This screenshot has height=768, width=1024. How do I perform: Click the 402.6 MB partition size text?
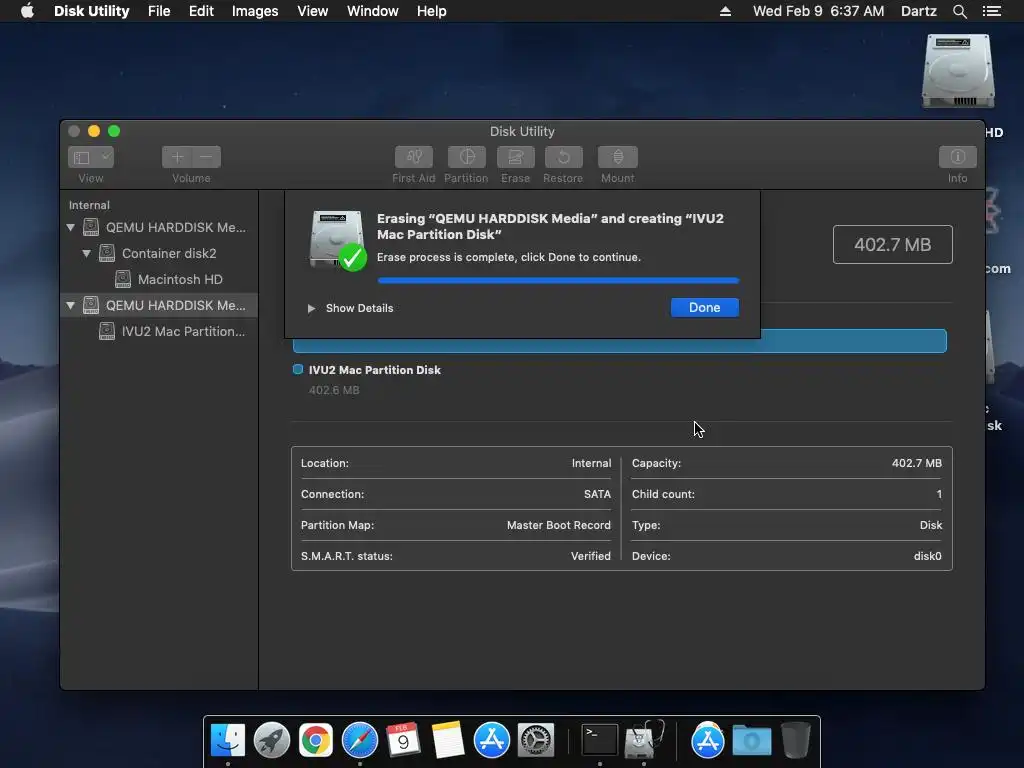[334, 390]
